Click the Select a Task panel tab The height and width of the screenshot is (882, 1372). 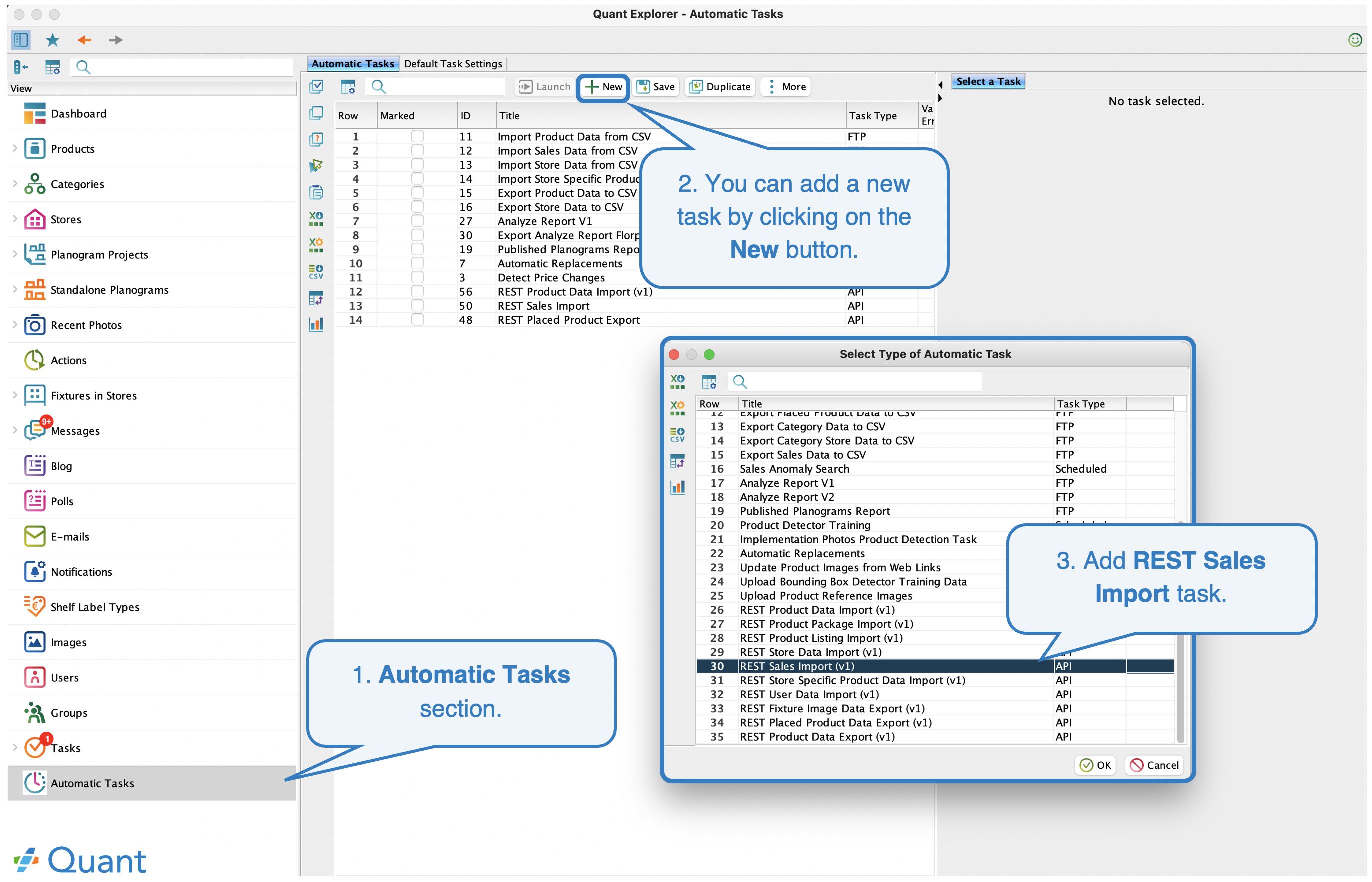(988, 82)
